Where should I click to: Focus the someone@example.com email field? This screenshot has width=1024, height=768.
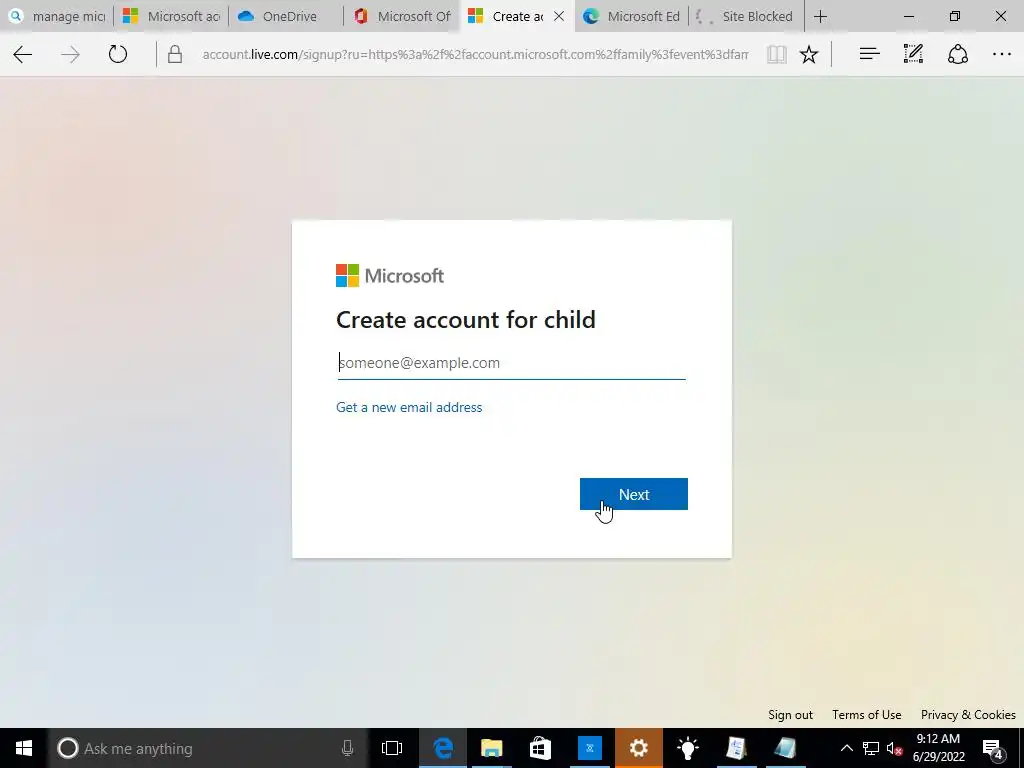[x=511, y=363]
